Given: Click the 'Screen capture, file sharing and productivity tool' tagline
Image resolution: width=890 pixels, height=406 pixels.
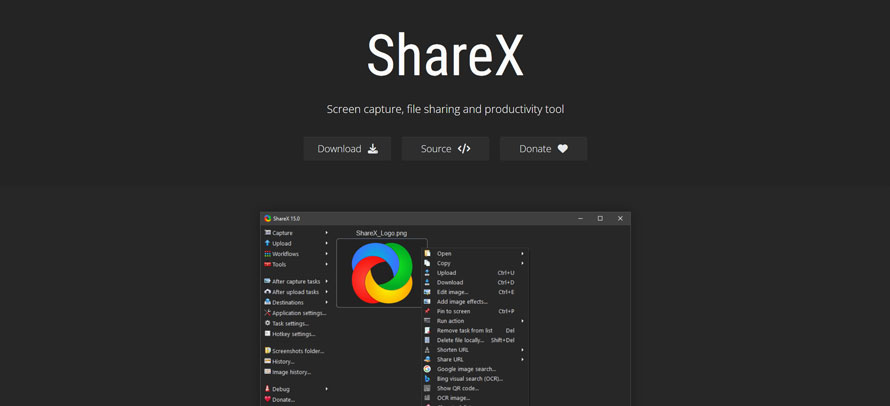Looking at the screenshot, I should (x=445, y=109).
